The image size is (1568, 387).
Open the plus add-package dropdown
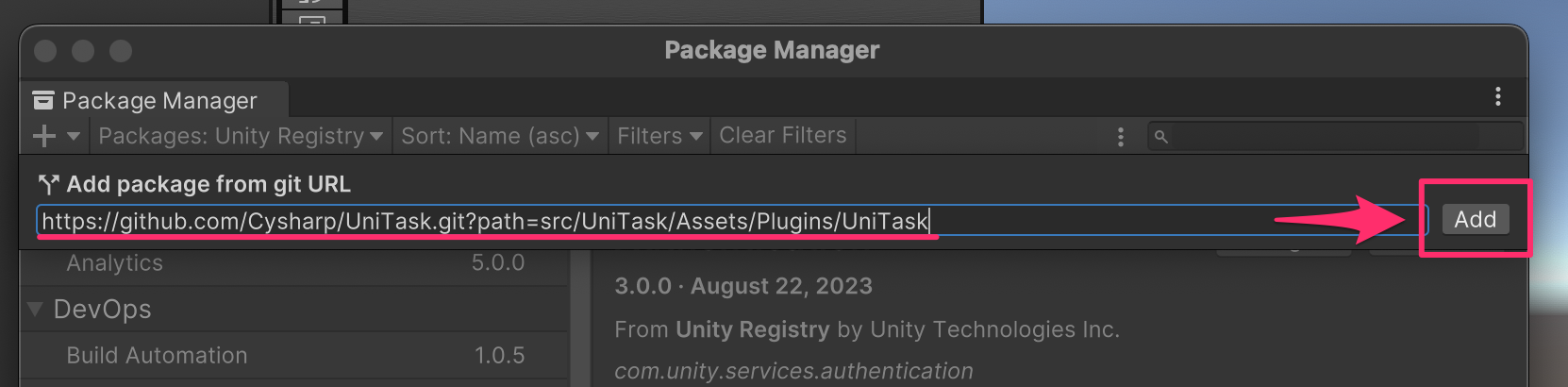[56, 136]
